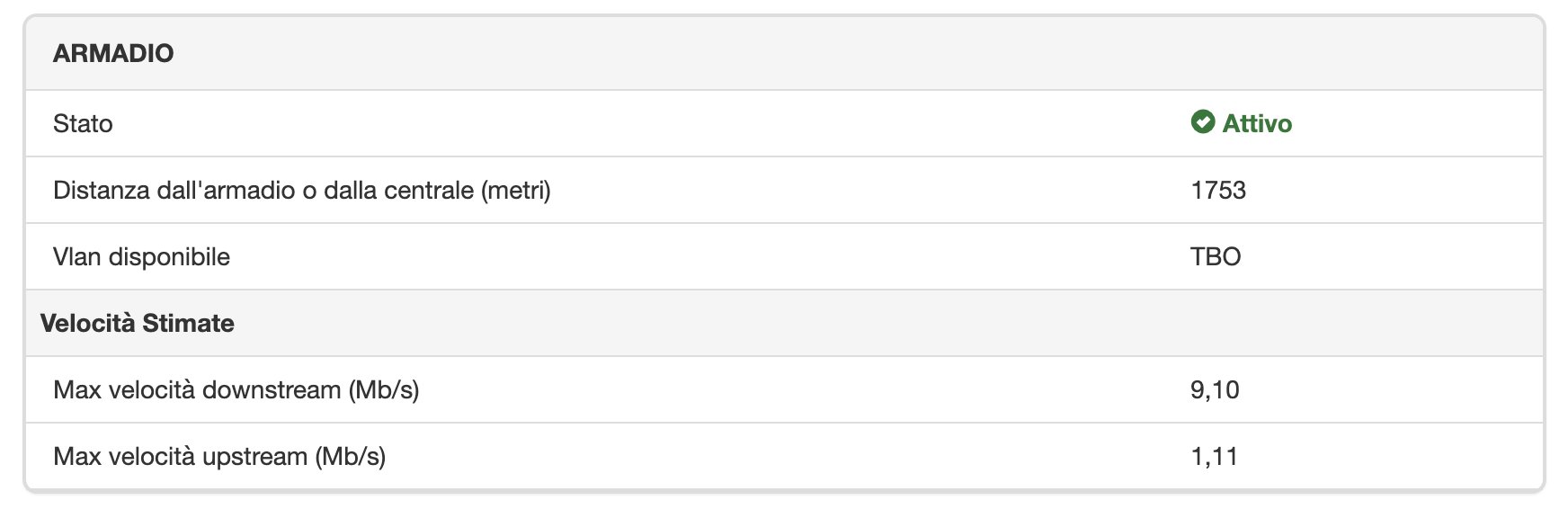Click the Vlan disponibile label
This screenshot has width=1568, height=518.
click(x=141, y=256)
